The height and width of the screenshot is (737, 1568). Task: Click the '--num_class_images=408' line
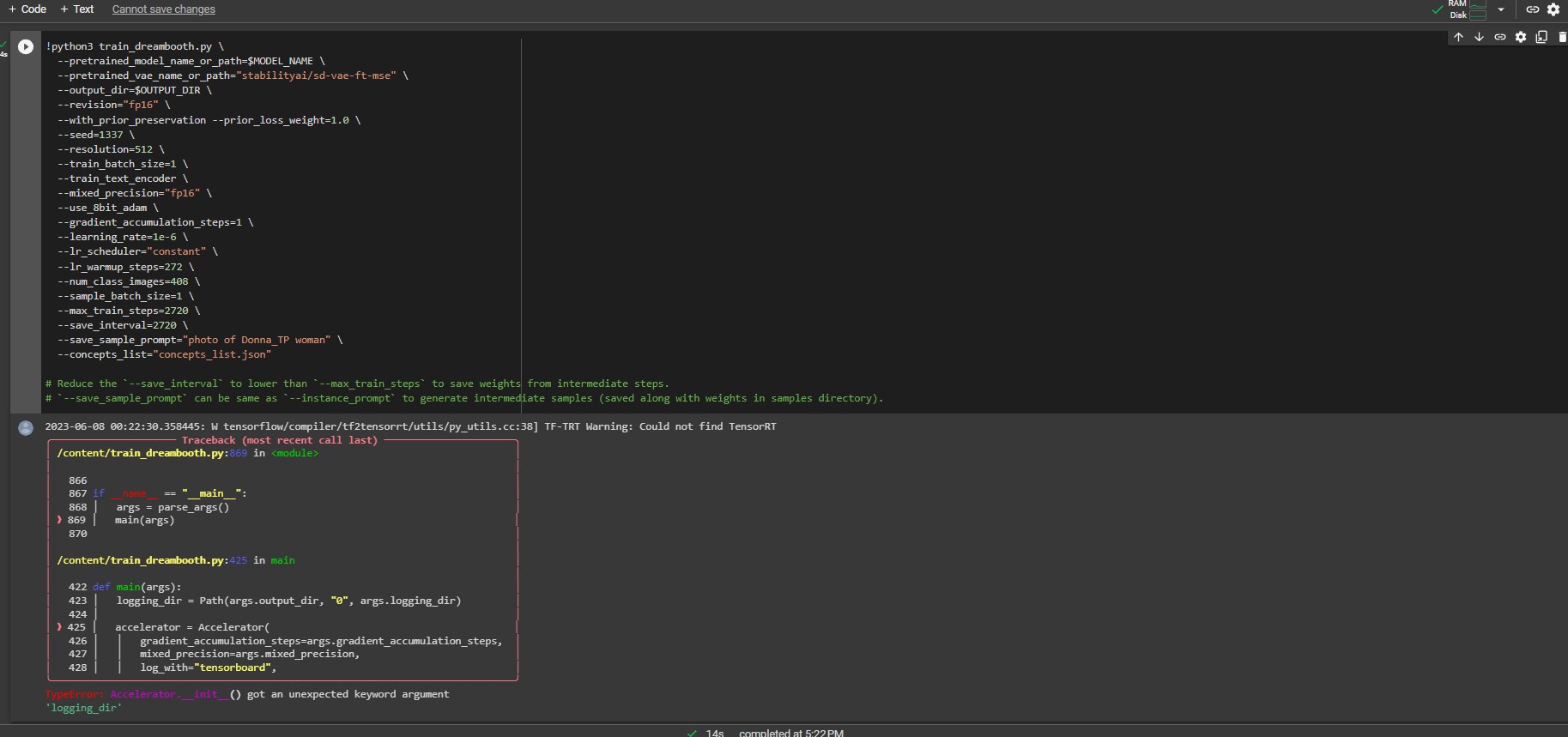[128, 281]
